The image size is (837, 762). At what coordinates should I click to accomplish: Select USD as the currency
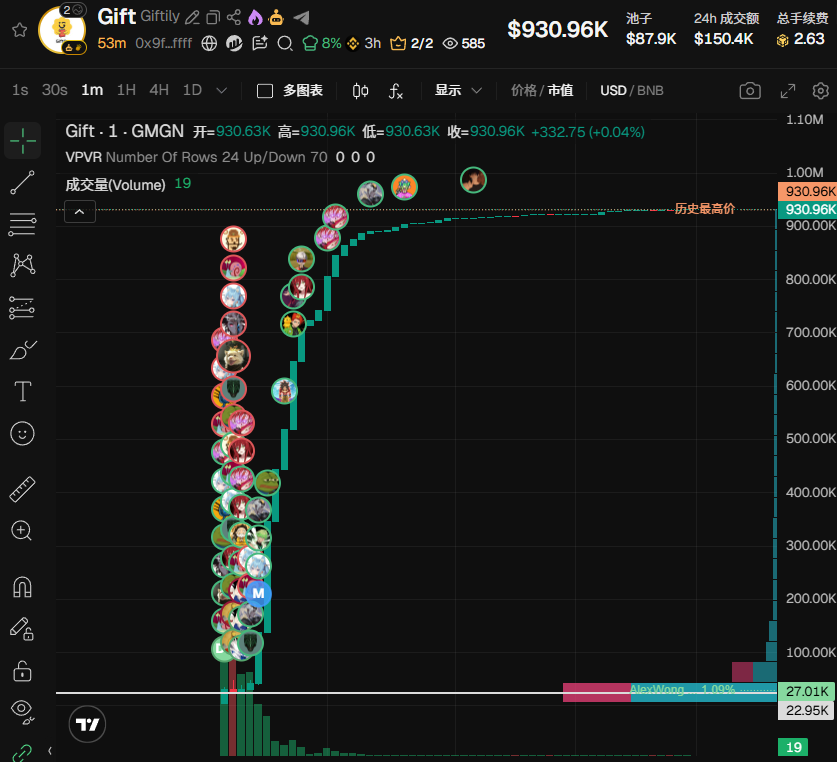pos(613,90)
